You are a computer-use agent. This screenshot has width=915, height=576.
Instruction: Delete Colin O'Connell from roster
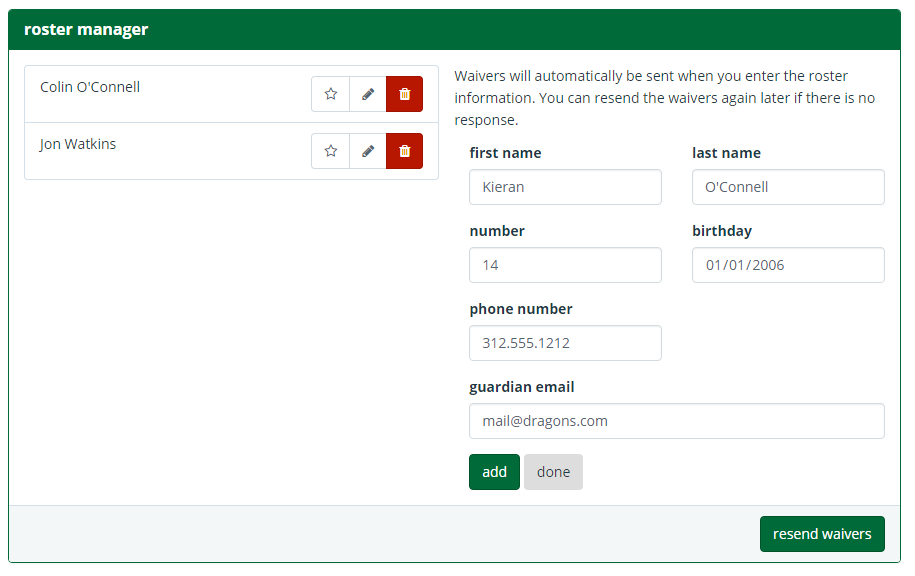click(404, 94)
